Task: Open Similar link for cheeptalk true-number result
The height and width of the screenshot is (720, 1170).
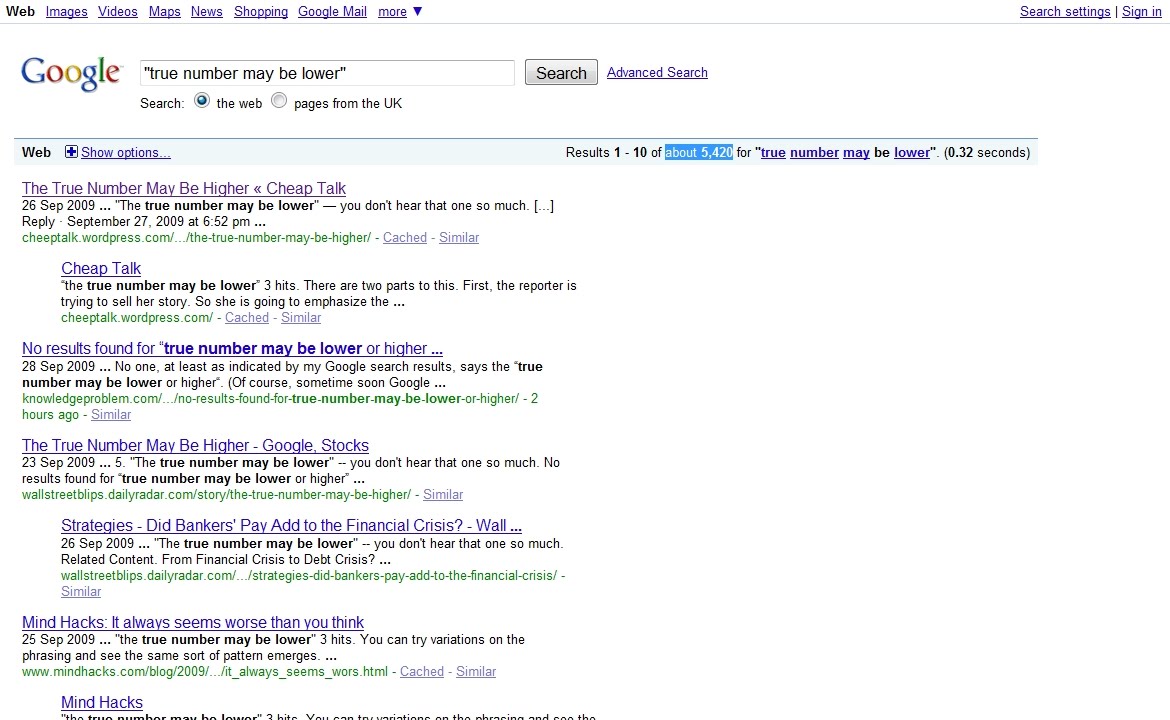Action: tap(459, 237)
